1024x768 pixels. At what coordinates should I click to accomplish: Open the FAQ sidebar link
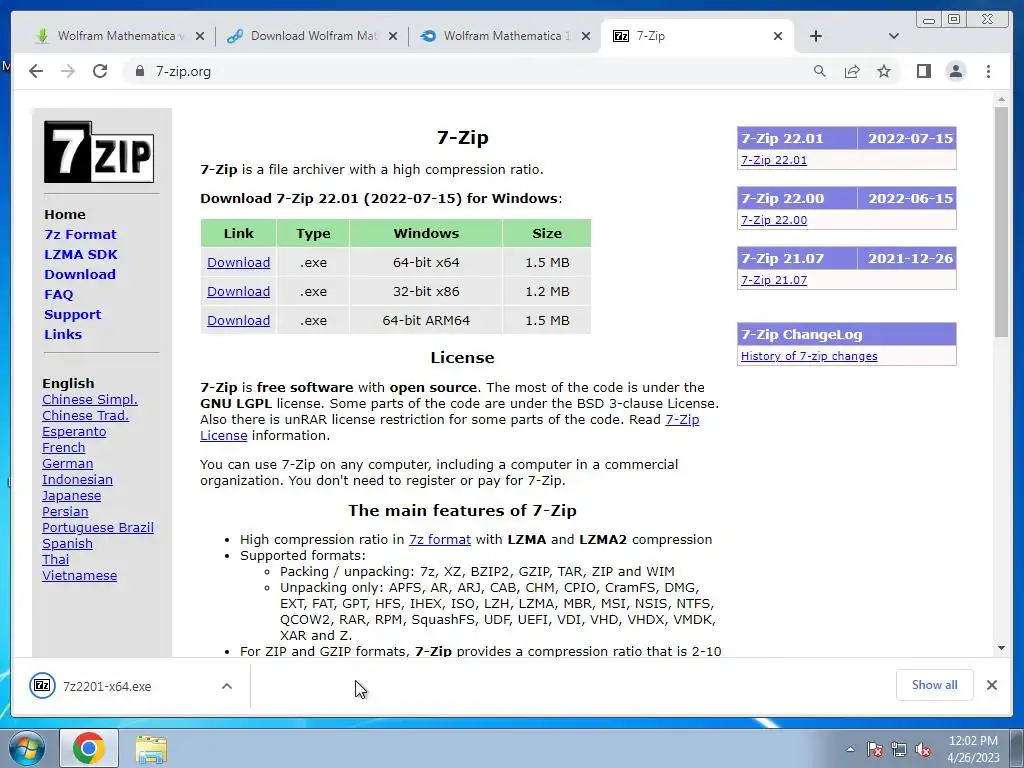point(59,295)
